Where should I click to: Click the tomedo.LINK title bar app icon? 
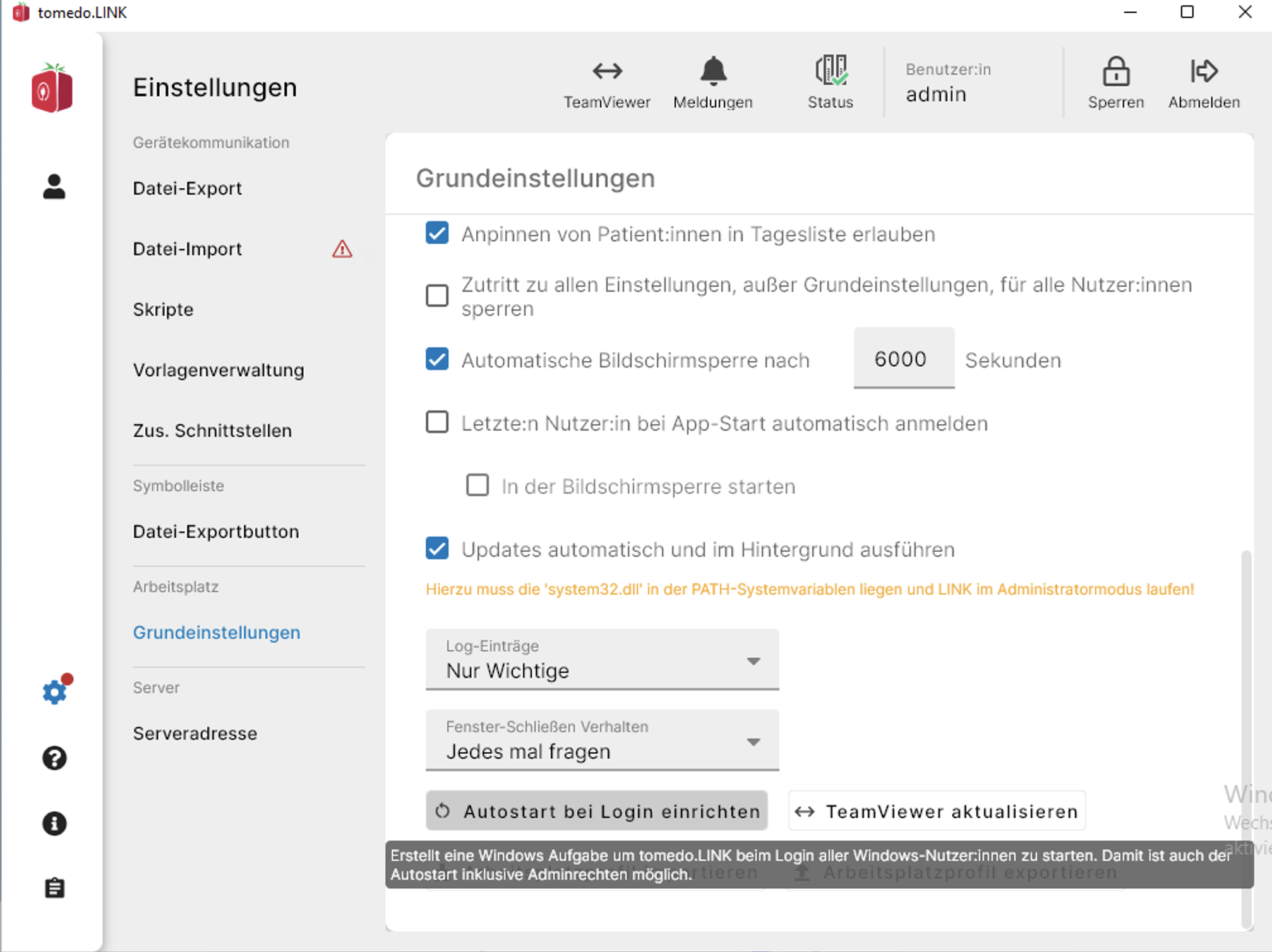tap(21, 12)
